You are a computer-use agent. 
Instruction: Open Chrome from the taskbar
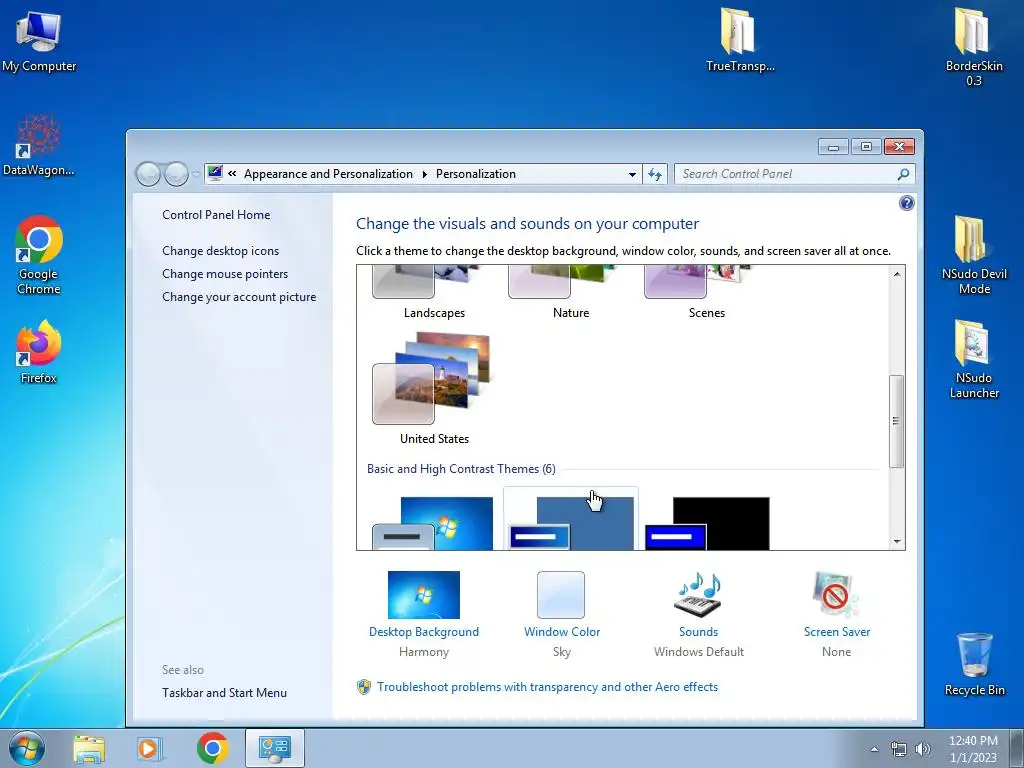click(x=213, y=748)
